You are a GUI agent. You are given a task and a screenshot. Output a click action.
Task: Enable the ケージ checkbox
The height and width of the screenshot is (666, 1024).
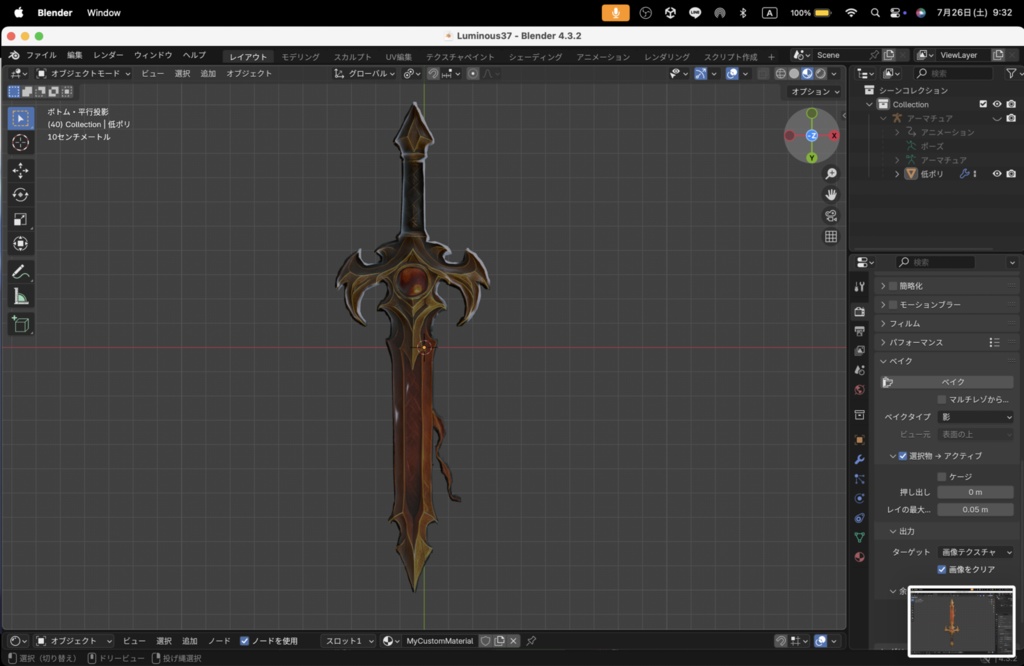pos(942,476)
